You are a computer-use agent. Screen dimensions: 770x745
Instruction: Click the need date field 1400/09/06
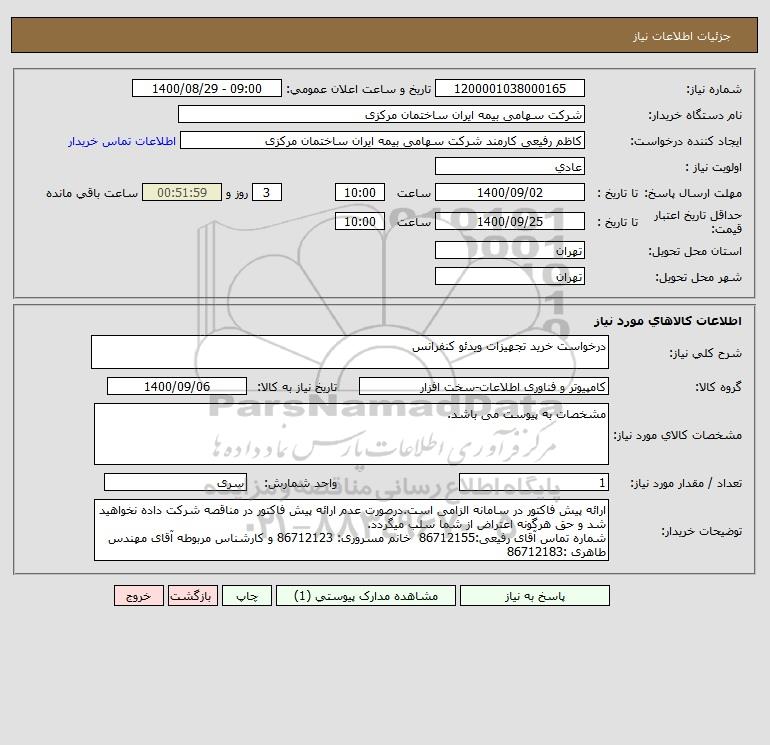(x=177, y=386)
